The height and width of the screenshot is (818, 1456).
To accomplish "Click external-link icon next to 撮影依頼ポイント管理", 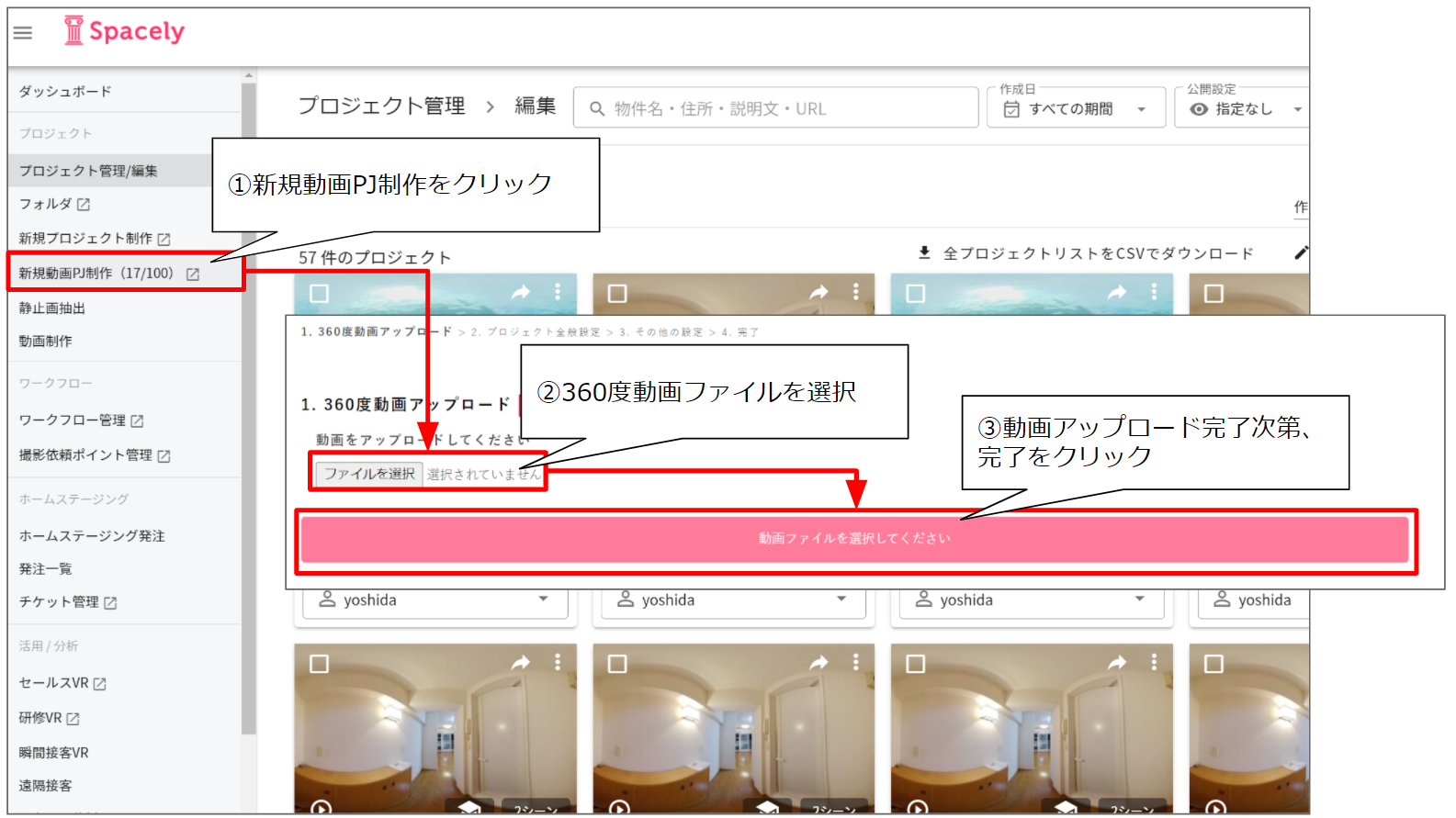I will click(164, 456).
